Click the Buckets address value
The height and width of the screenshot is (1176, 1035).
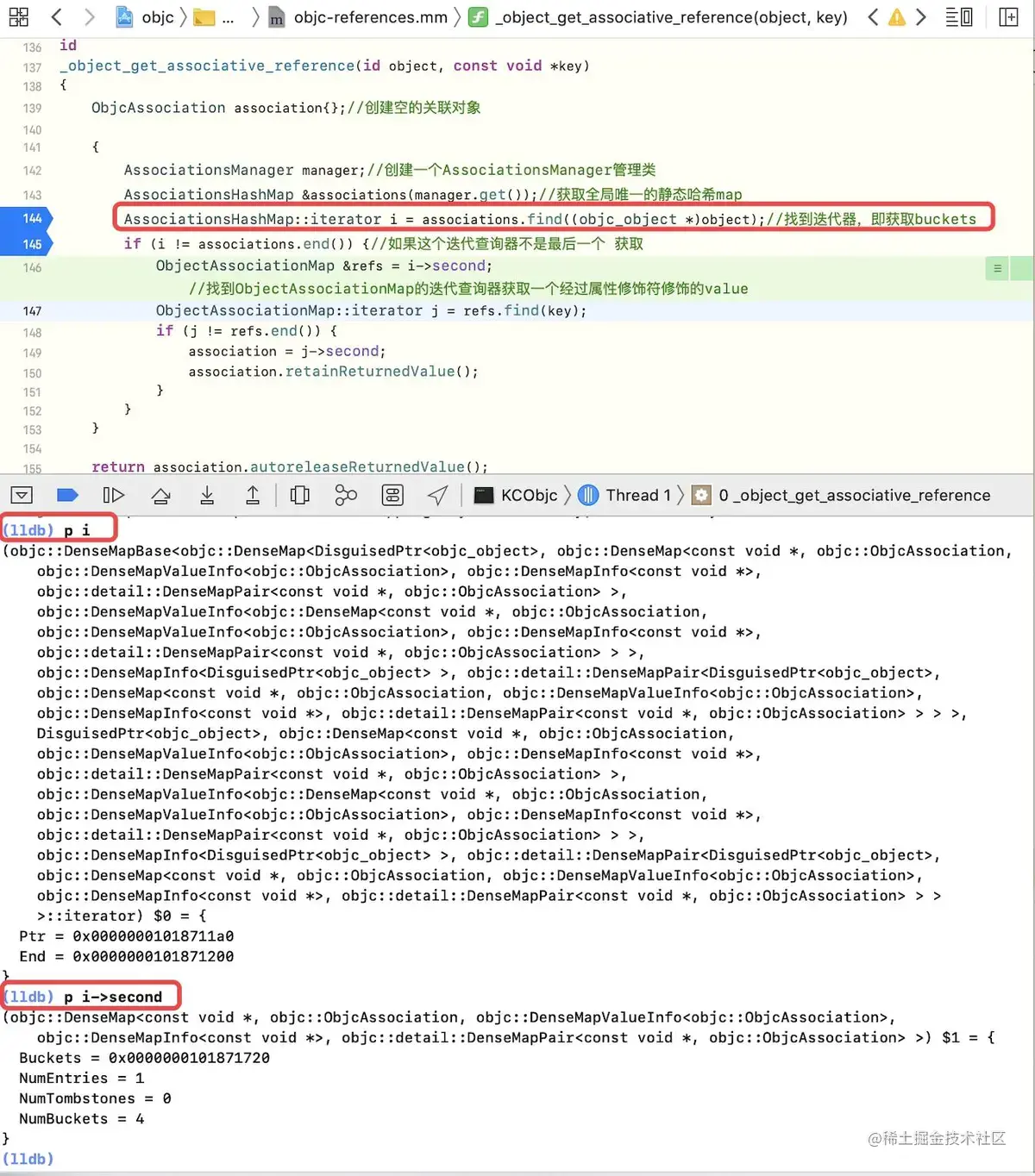coord(189,1058)
